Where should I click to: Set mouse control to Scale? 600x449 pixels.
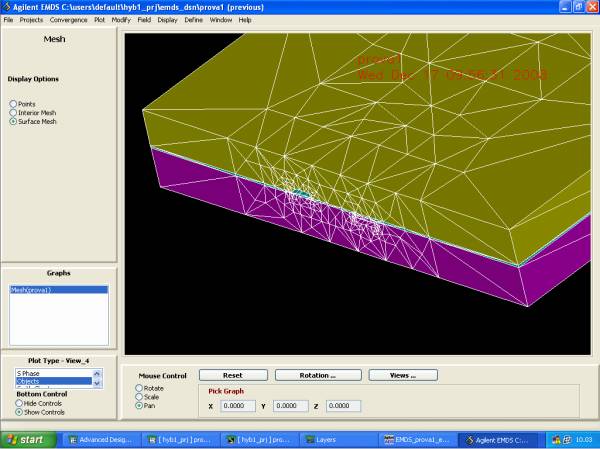point(139,397)
